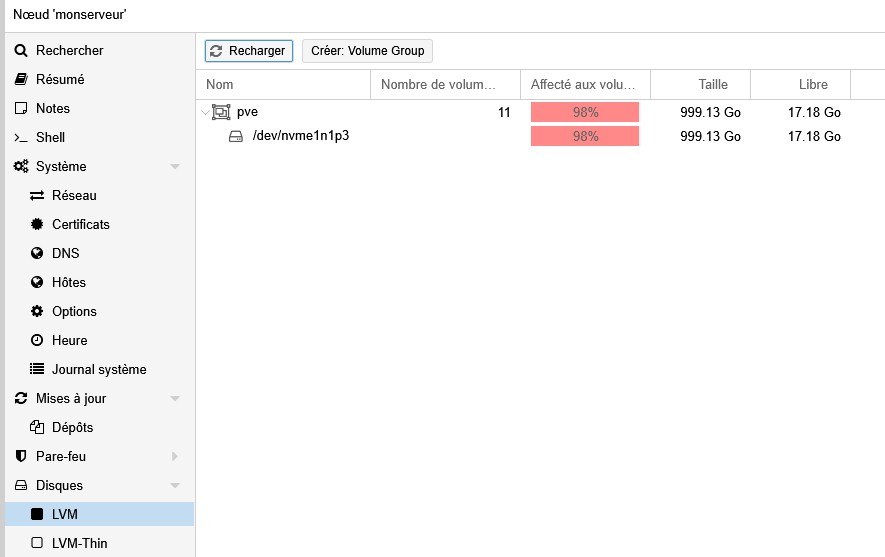Click the clock icon next to Heure
Screen dimensions: 885x557
click(x=37, y=341)
